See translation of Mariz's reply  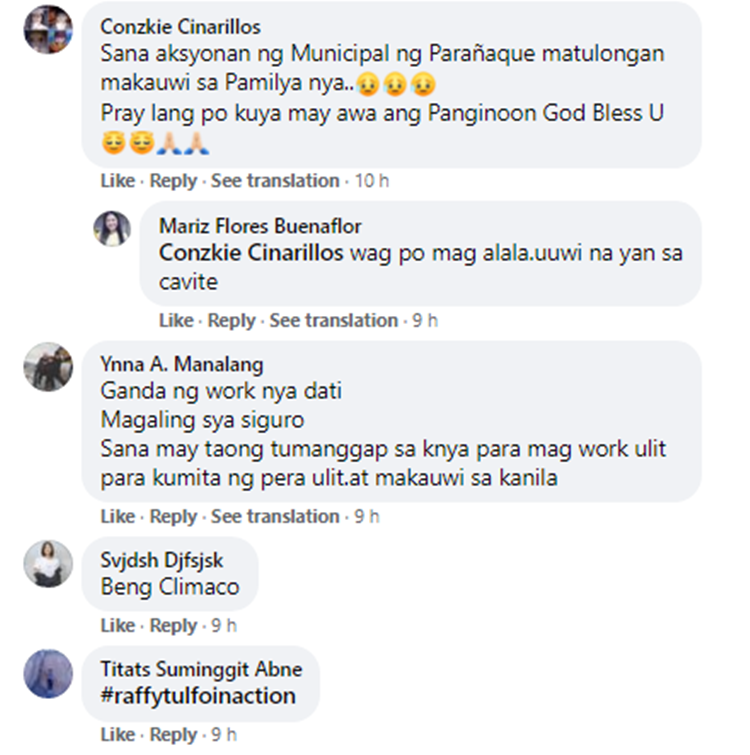pyautogui.click(x=334, y=321)
